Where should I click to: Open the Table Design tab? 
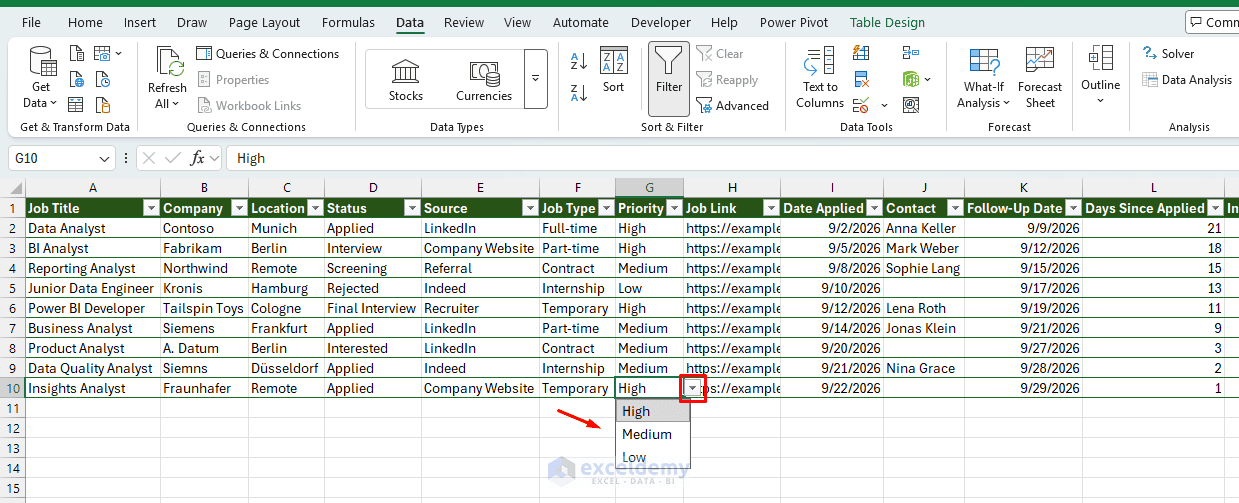(x=887, y=22)
